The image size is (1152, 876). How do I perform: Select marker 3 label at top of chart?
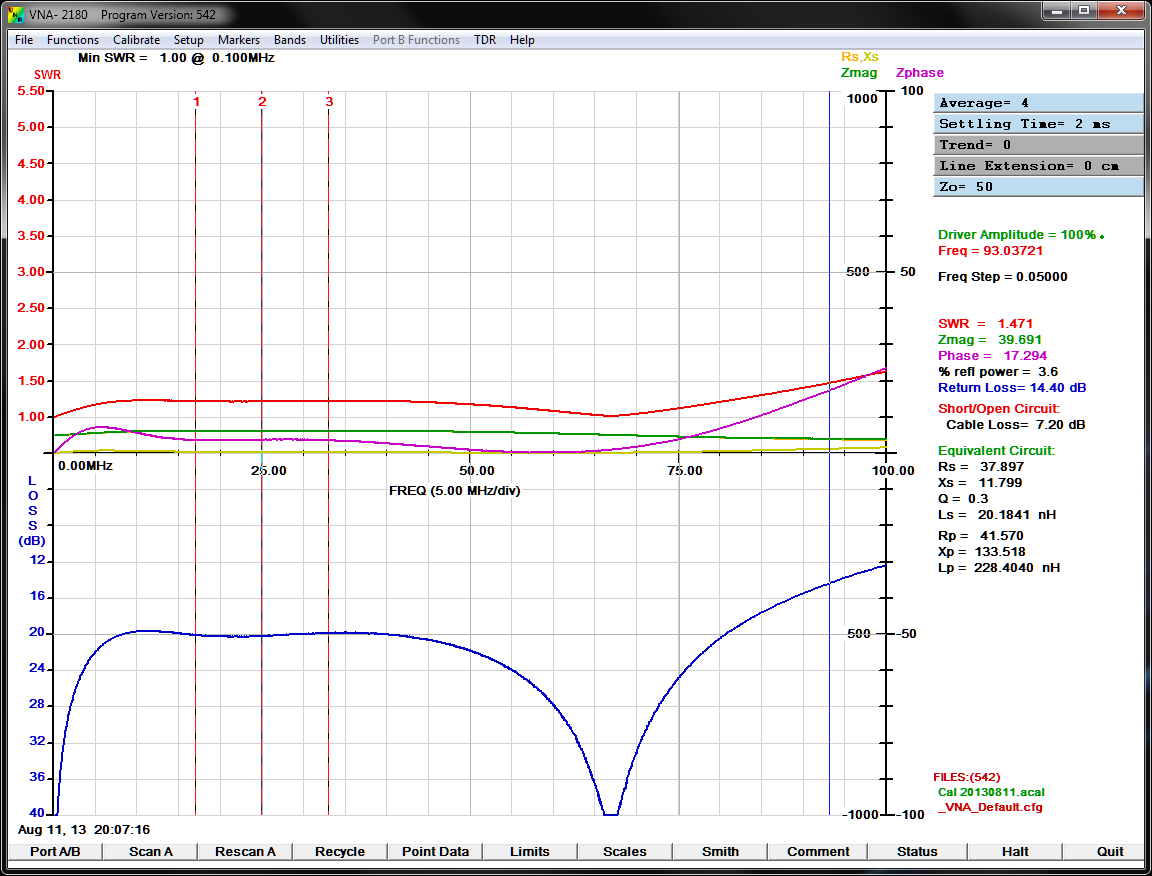tap(329, 102)
